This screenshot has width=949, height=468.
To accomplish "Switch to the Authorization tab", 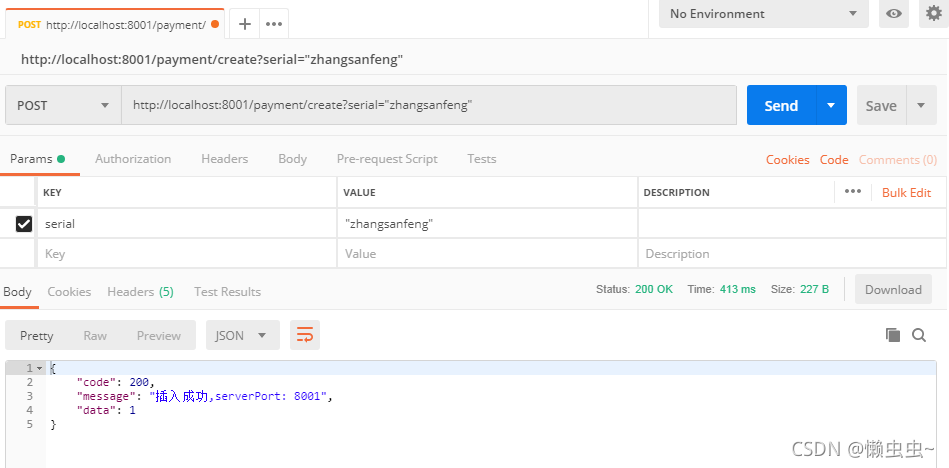I will click(x=133, y=159).
